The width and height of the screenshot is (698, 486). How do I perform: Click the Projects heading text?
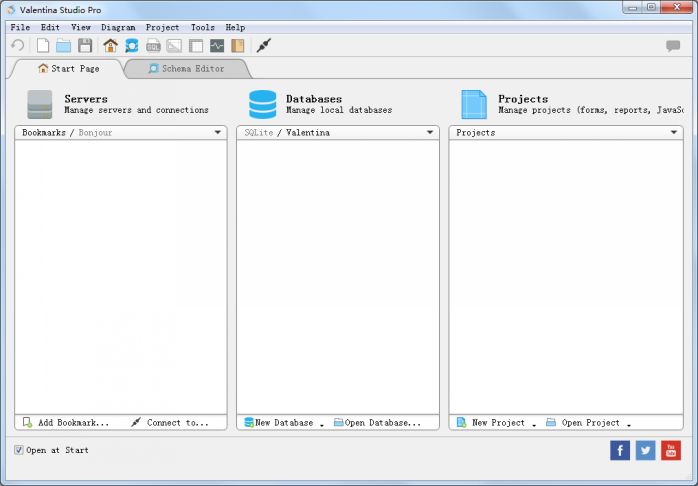tap(523, 99)
